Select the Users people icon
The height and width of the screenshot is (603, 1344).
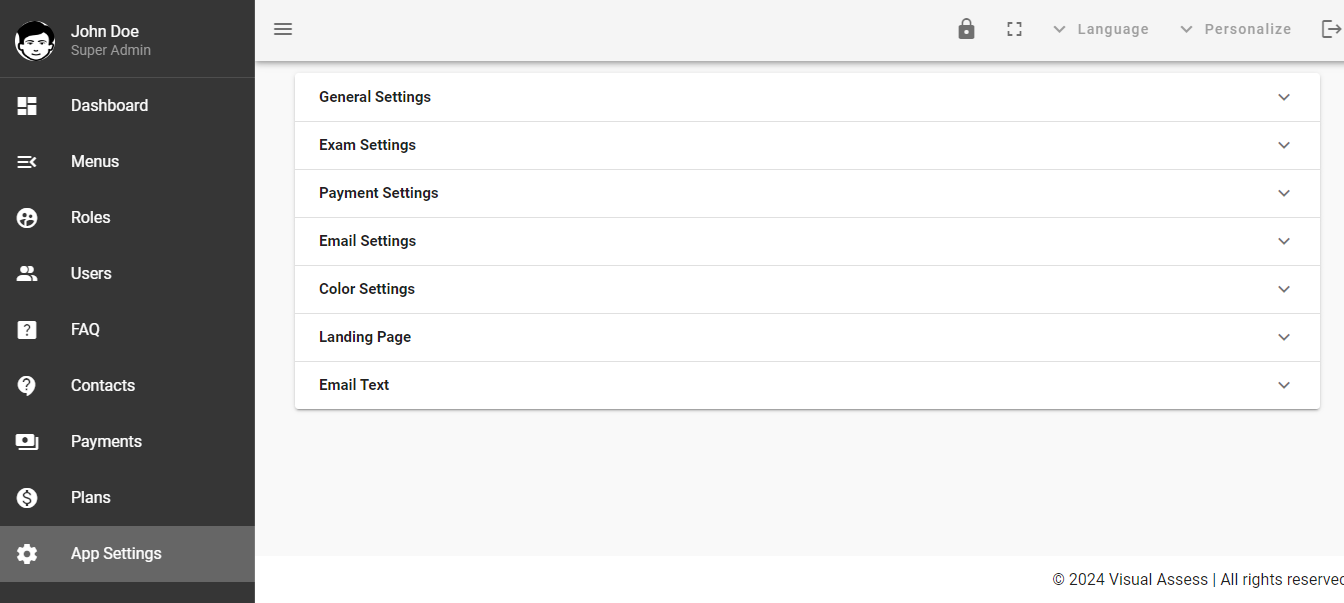(x=27, y=273)
